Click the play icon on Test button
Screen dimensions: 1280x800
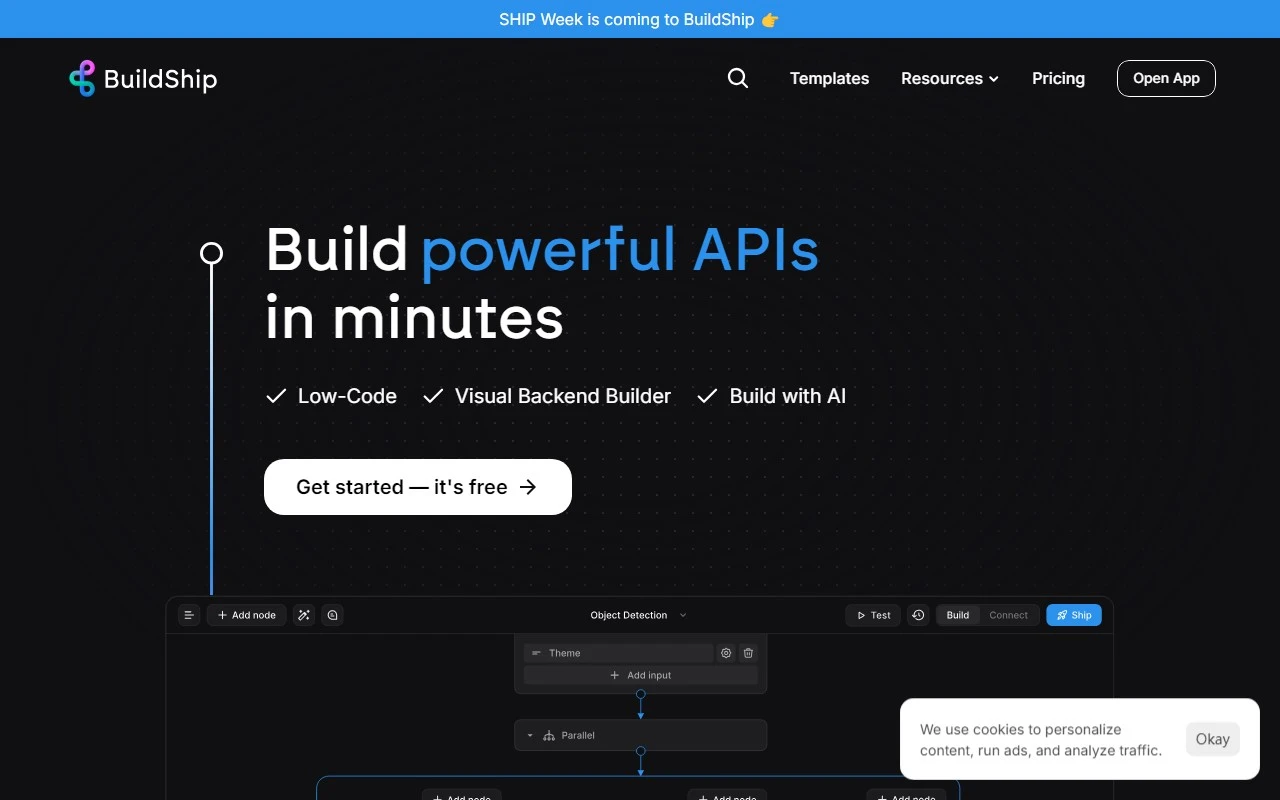861,615
